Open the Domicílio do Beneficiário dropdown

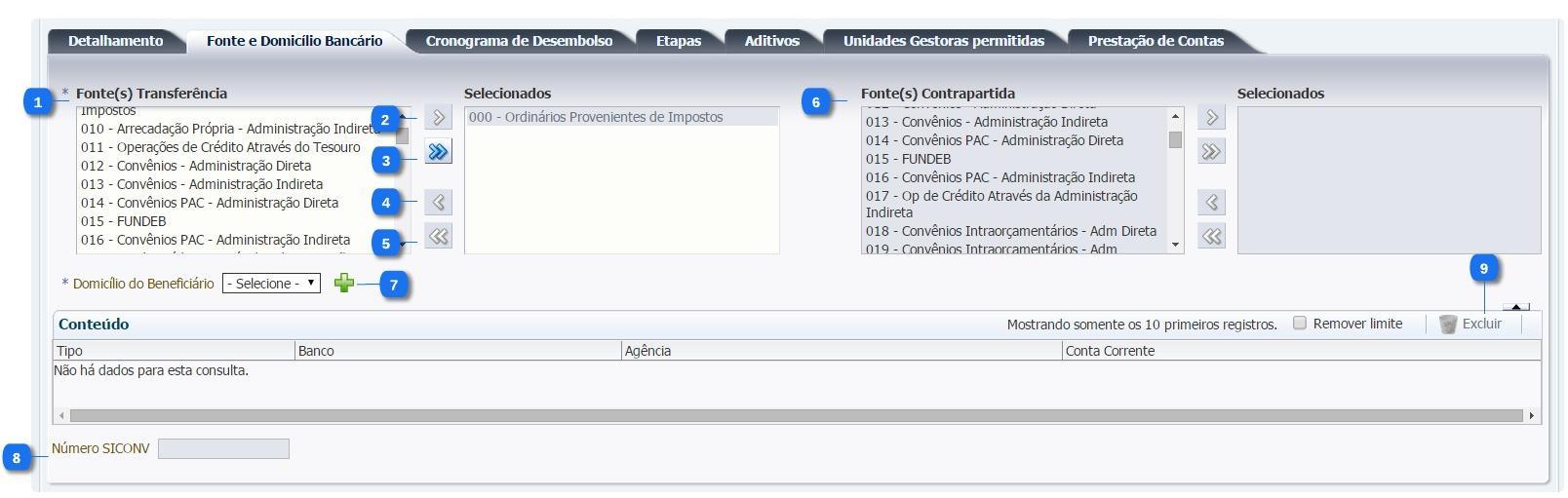click(271, 284)
